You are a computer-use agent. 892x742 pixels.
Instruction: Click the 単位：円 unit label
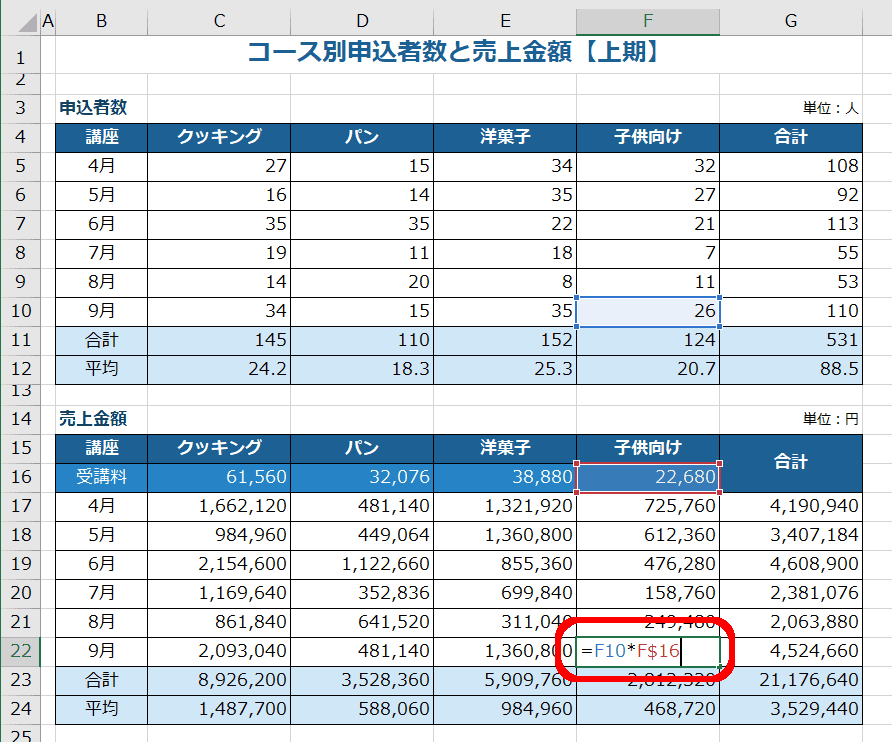coord(830,419)
